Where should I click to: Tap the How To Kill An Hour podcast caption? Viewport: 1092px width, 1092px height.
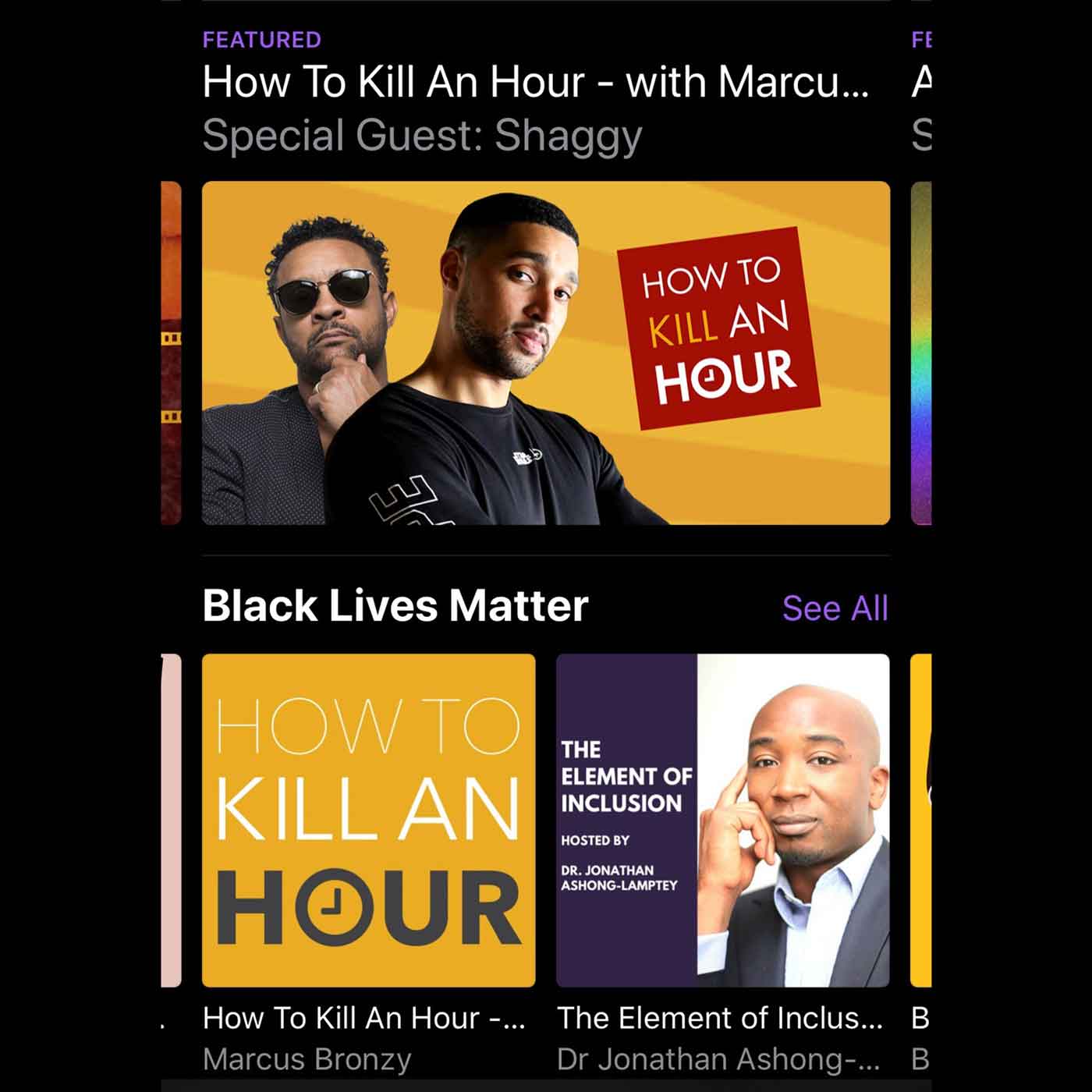(x=364, y=1018)
